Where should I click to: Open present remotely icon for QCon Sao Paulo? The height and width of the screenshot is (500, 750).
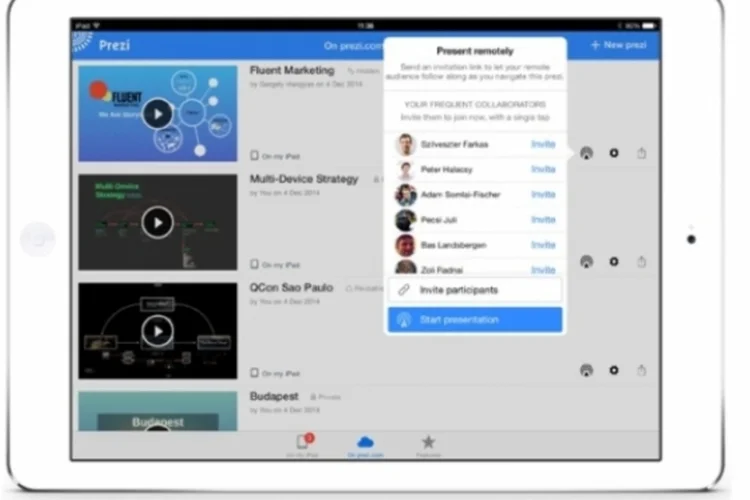(x=586, y=370)
